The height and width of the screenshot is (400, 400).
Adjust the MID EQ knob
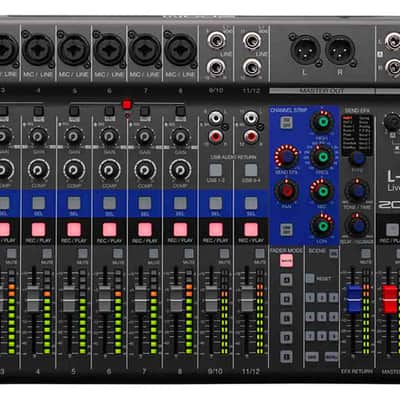(x=322, y=191)
